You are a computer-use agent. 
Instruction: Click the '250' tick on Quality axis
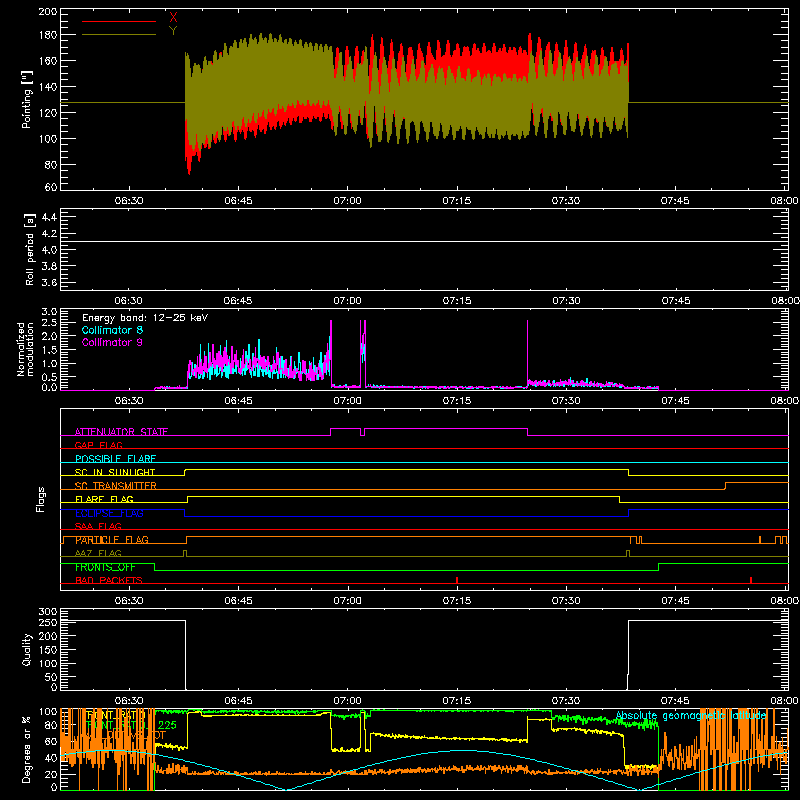(x=47, y=622)
